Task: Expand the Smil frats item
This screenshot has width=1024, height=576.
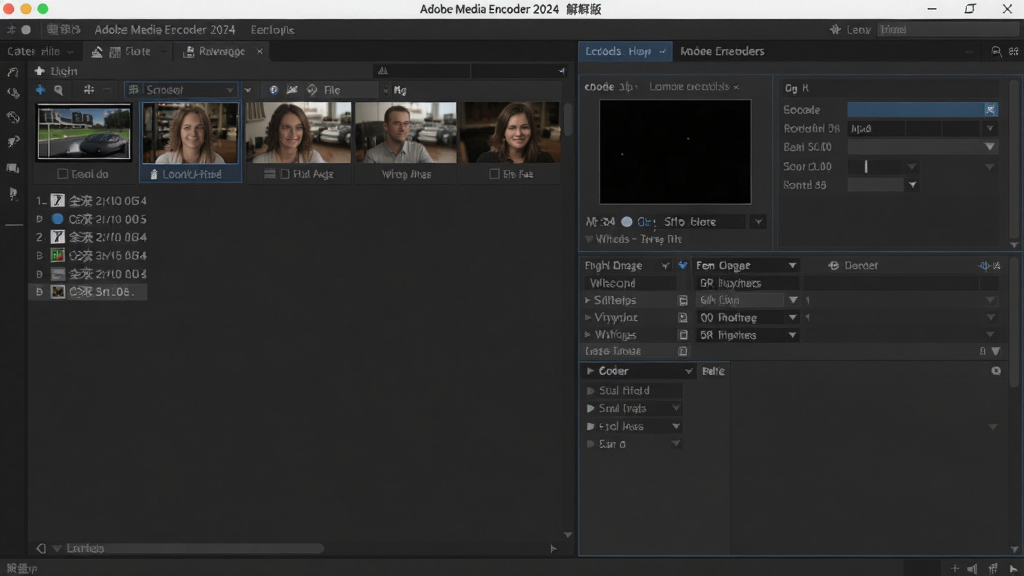Action: (590, 408)
